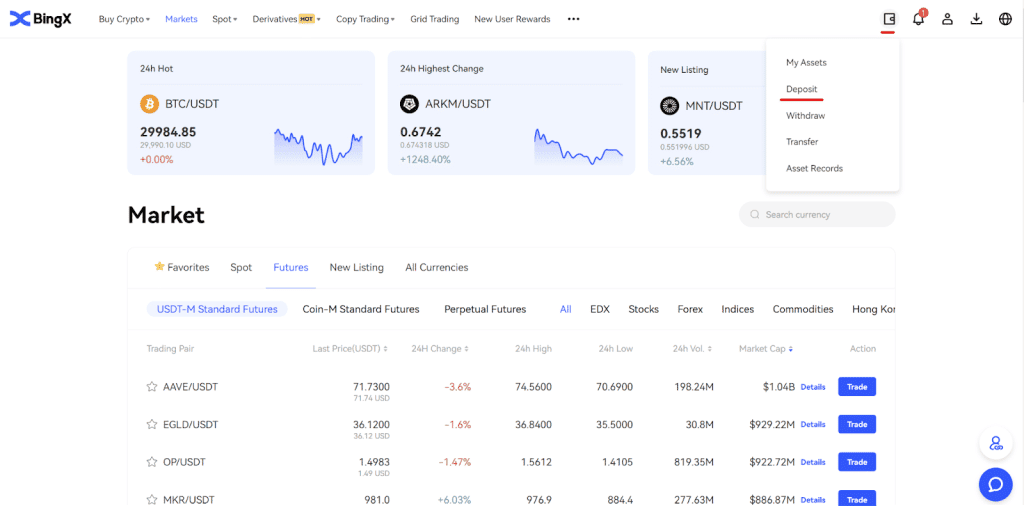Viewport: 1024px width, 506px height.
Task: Select the Indices category filter
Action: click(737, 309)
